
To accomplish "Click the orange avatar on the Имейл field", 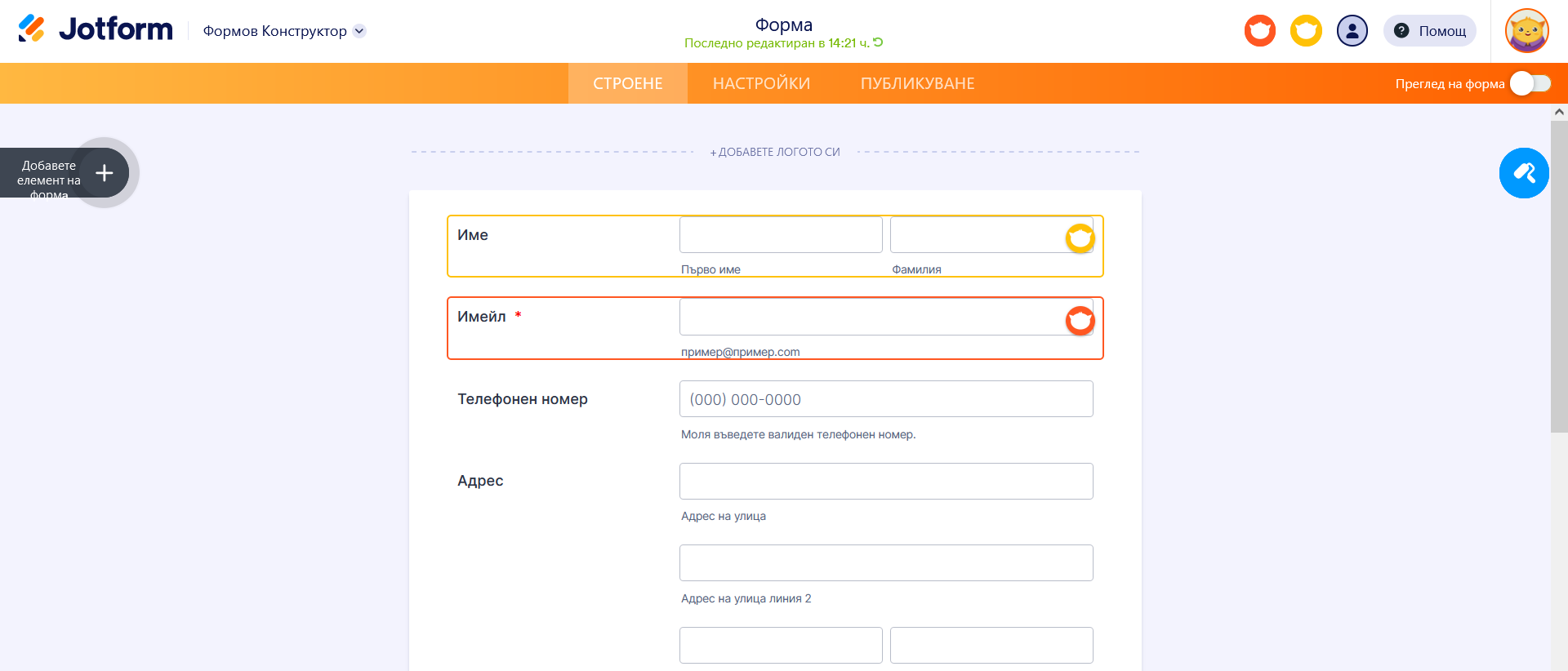I will pos(1080,321).
